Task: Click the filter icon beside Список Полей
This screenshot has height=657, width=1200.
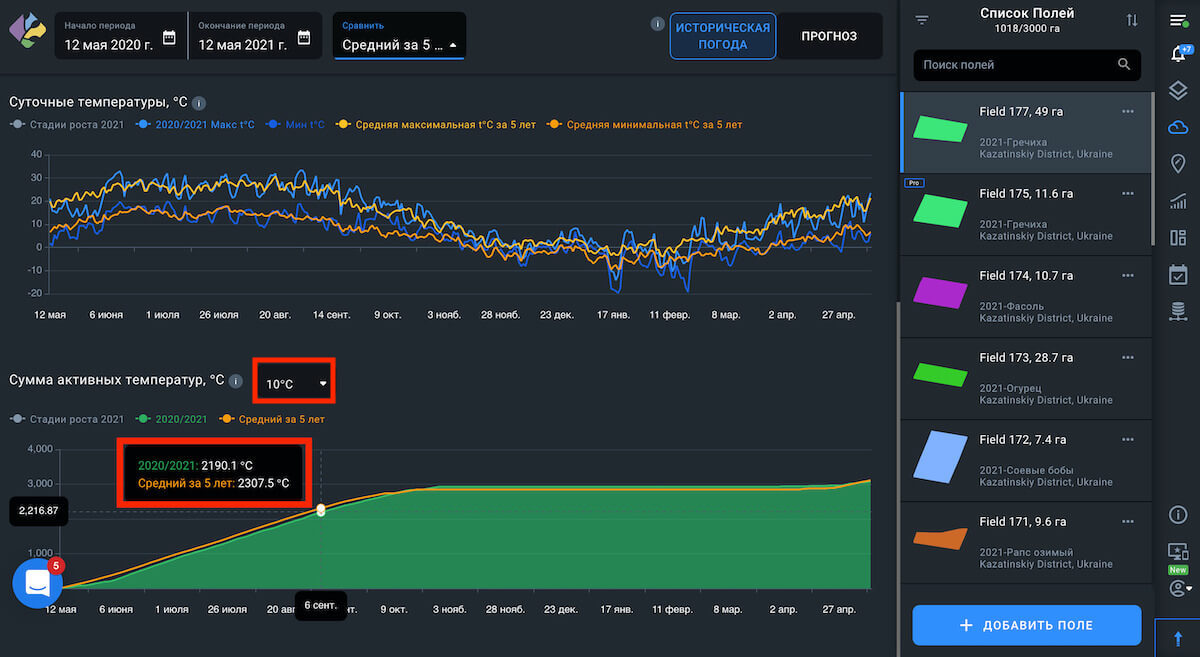Action: pos(922,20)
